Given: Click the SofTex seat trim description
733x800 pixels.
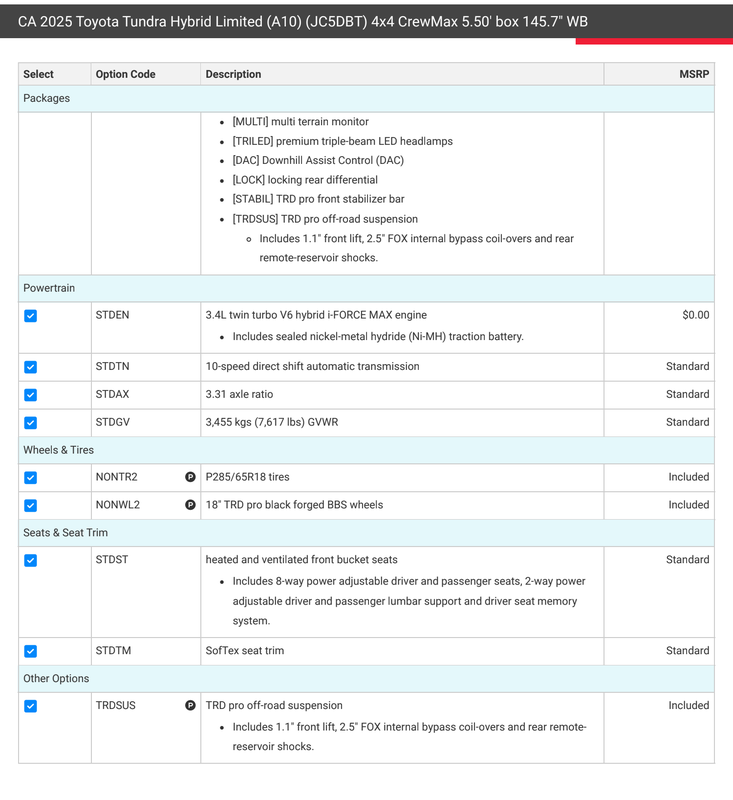Looking at the screenshot, I should pyautogui.click(x=245, y=651).
